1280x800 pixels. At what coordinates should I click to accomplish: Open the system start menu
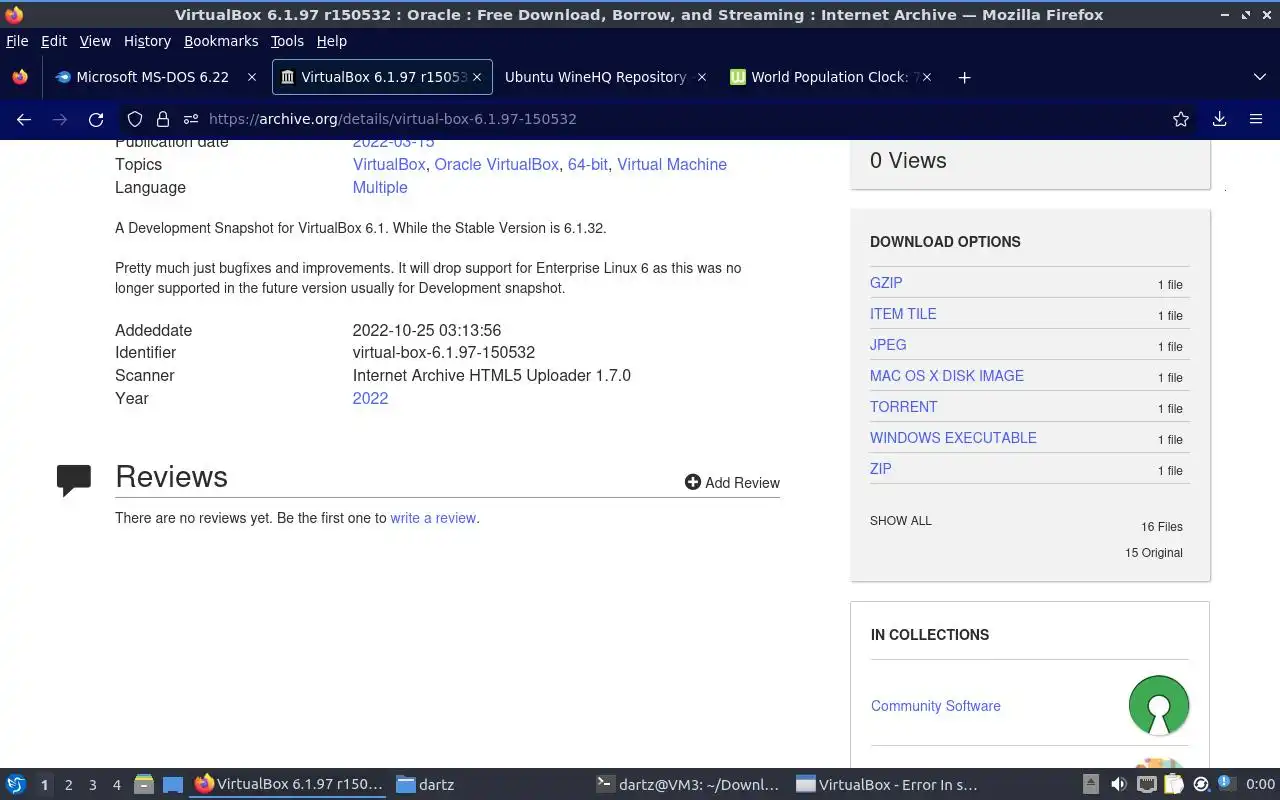(16, 785)
